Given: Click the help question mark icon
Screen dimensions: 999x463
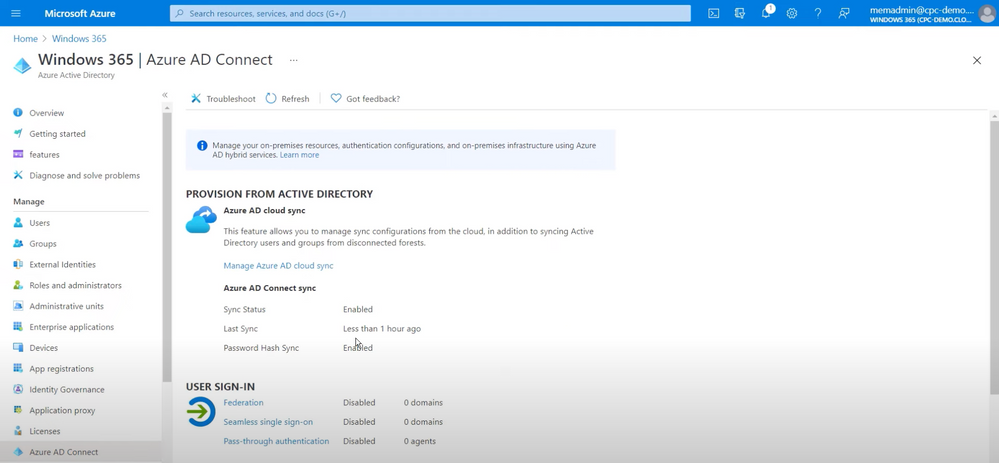Looking at the screenshot, I should pos(818,14).
